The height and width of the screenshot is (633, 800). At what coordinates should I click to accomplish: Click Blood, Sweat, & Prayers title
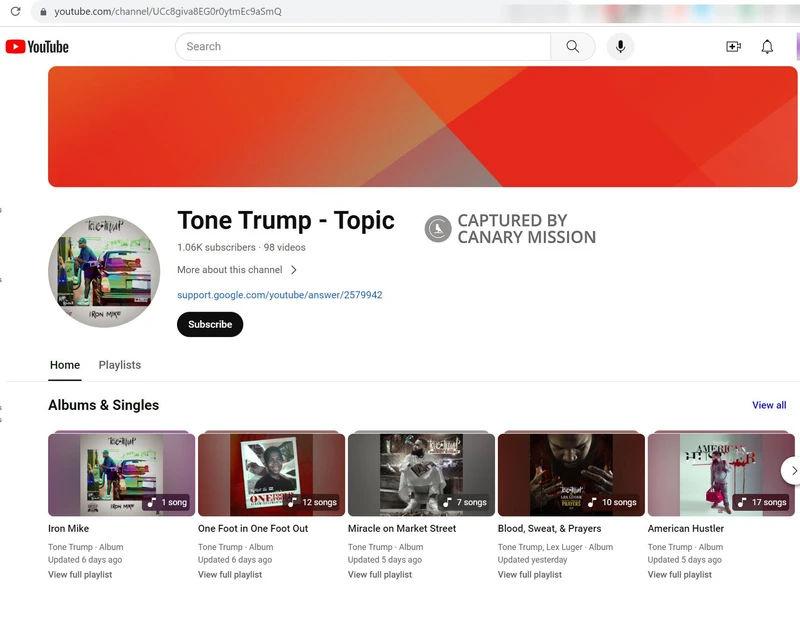click(549, 529)
